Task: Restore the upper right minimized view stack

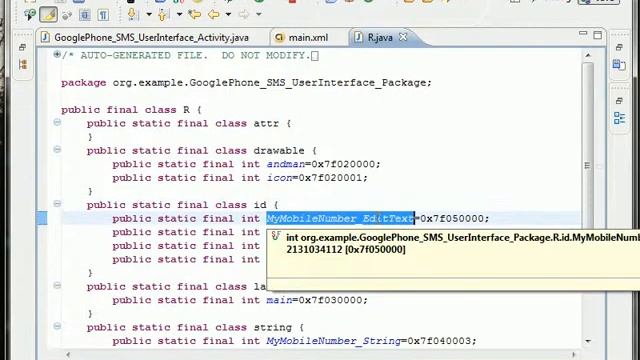Action: tap(619, 47)
